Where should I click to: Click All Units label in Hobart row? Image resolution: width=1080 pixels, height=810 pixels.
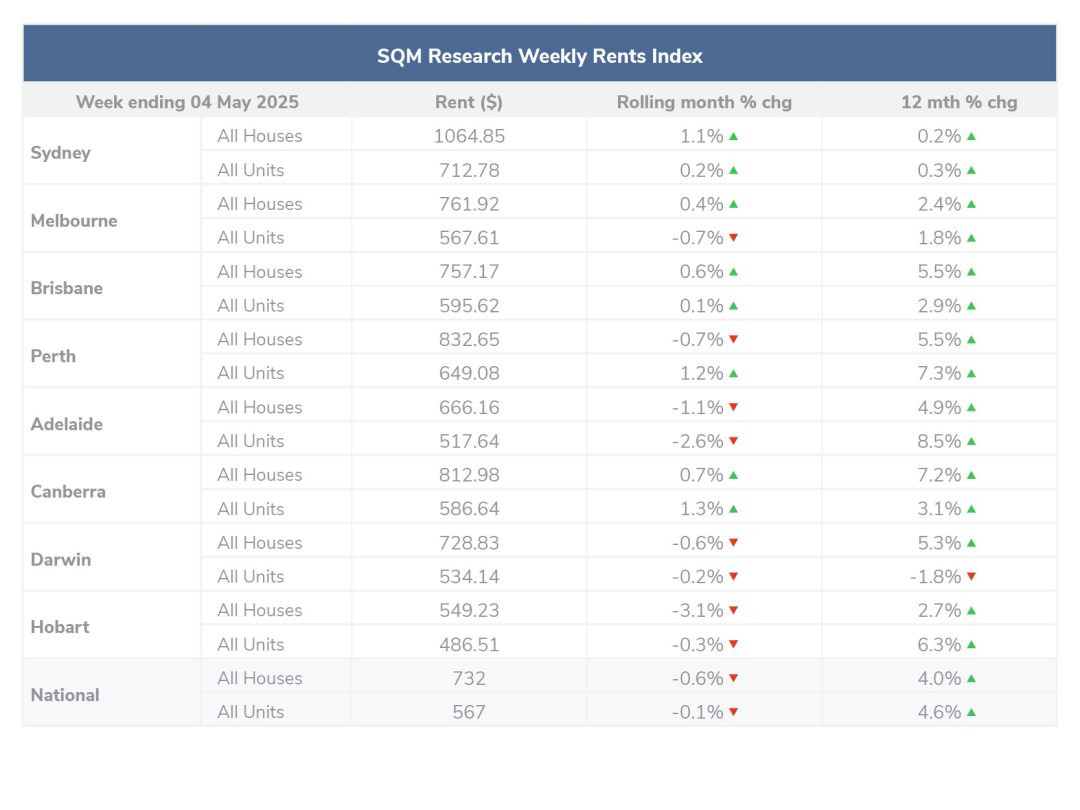[x=251, y=645]
